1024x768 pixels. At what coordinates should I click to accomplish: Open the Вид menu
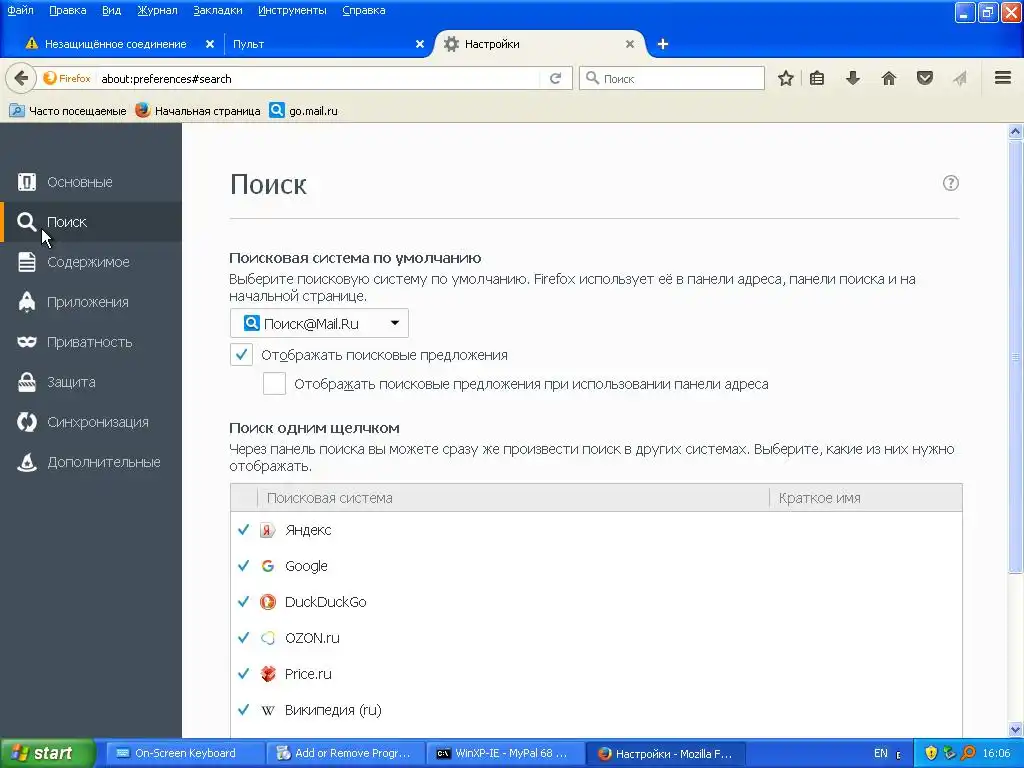pos(112,10)
